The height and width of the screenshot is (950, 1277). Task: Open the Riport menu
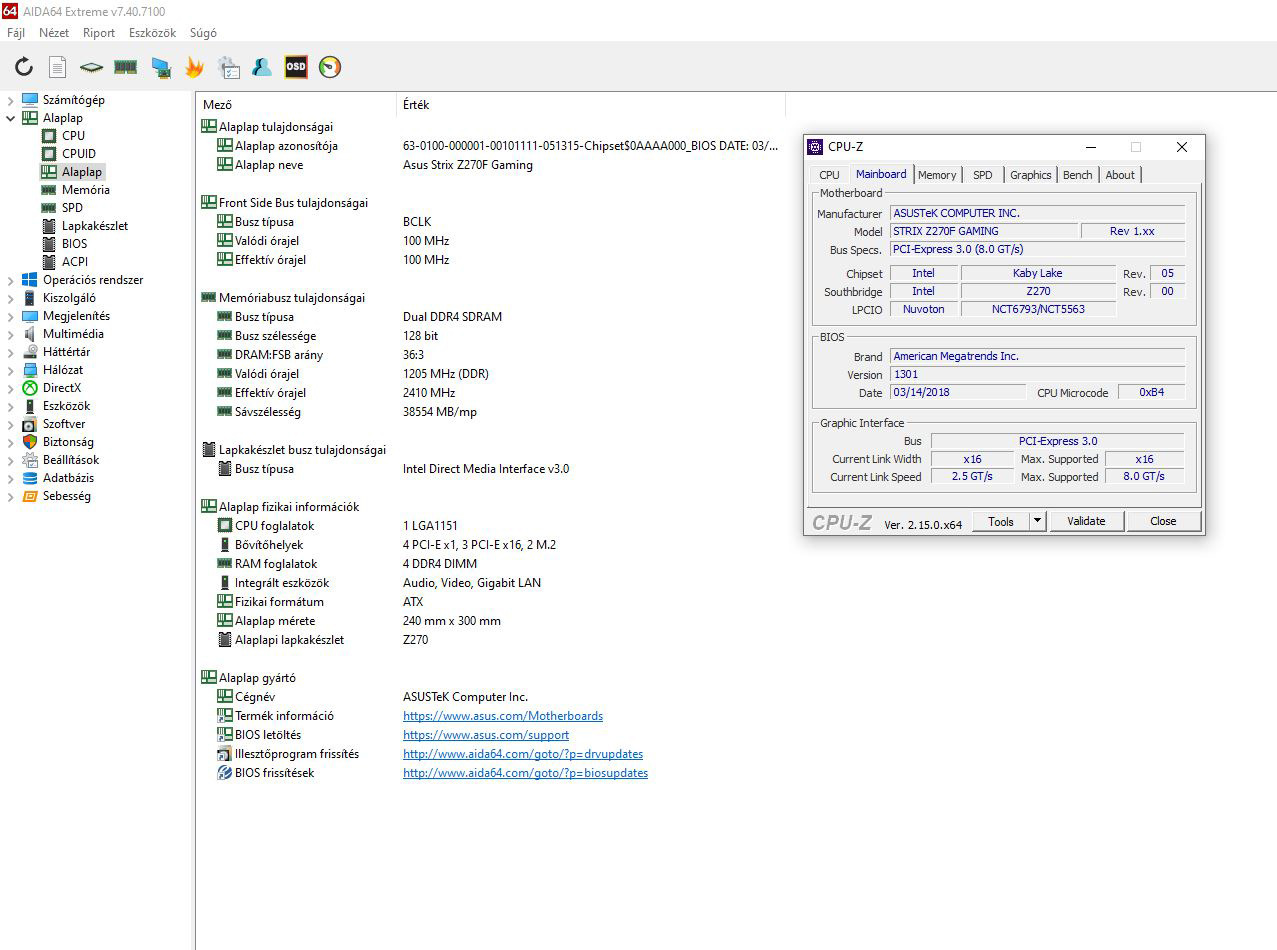tap(99, 33)
